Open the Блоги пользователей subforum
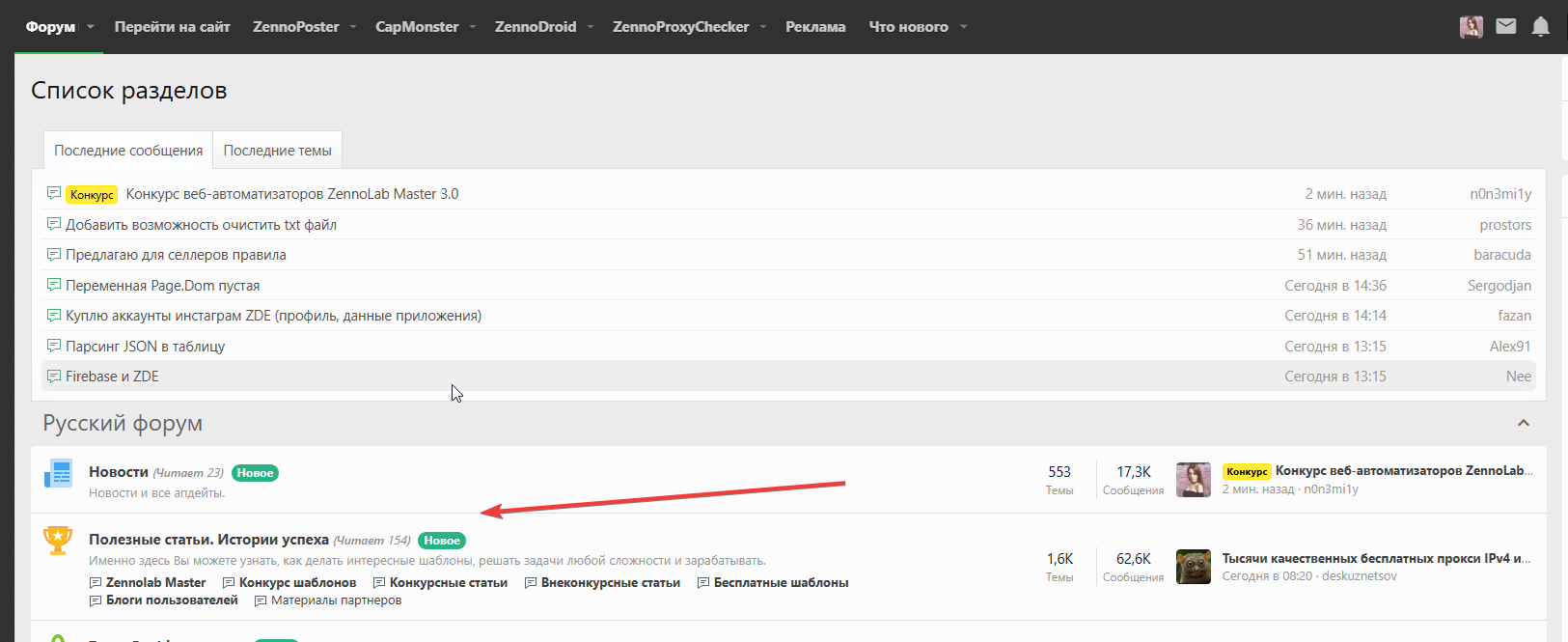1568x642 pixels. click(172, 600)
